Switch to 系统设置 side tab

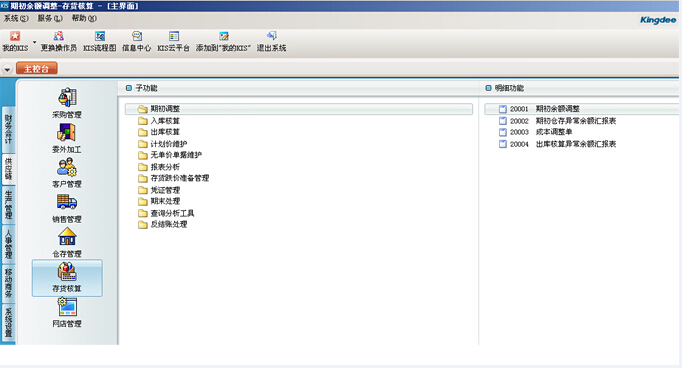pos(8,322)
